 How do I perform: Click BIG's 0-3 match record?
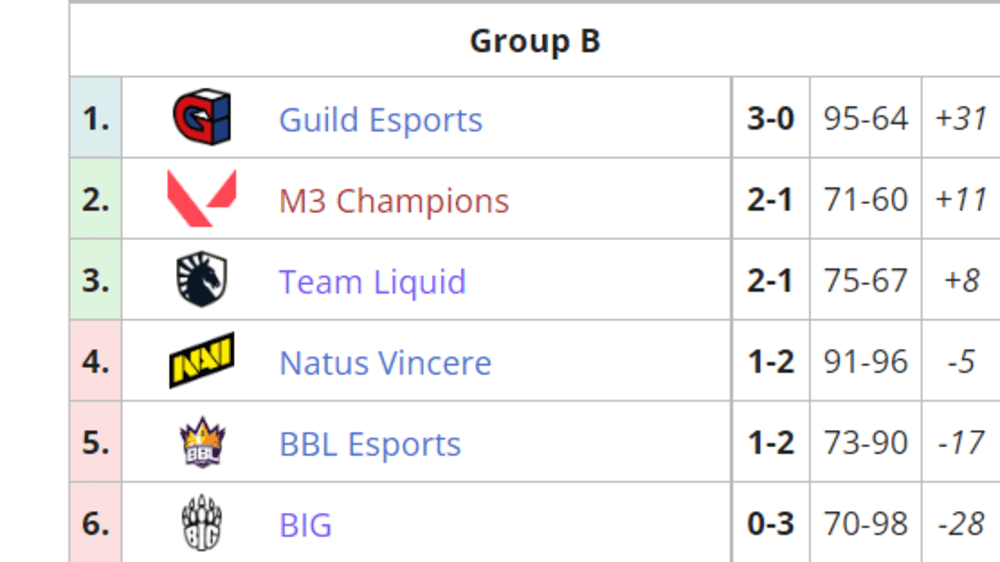[x=771, y=523]
